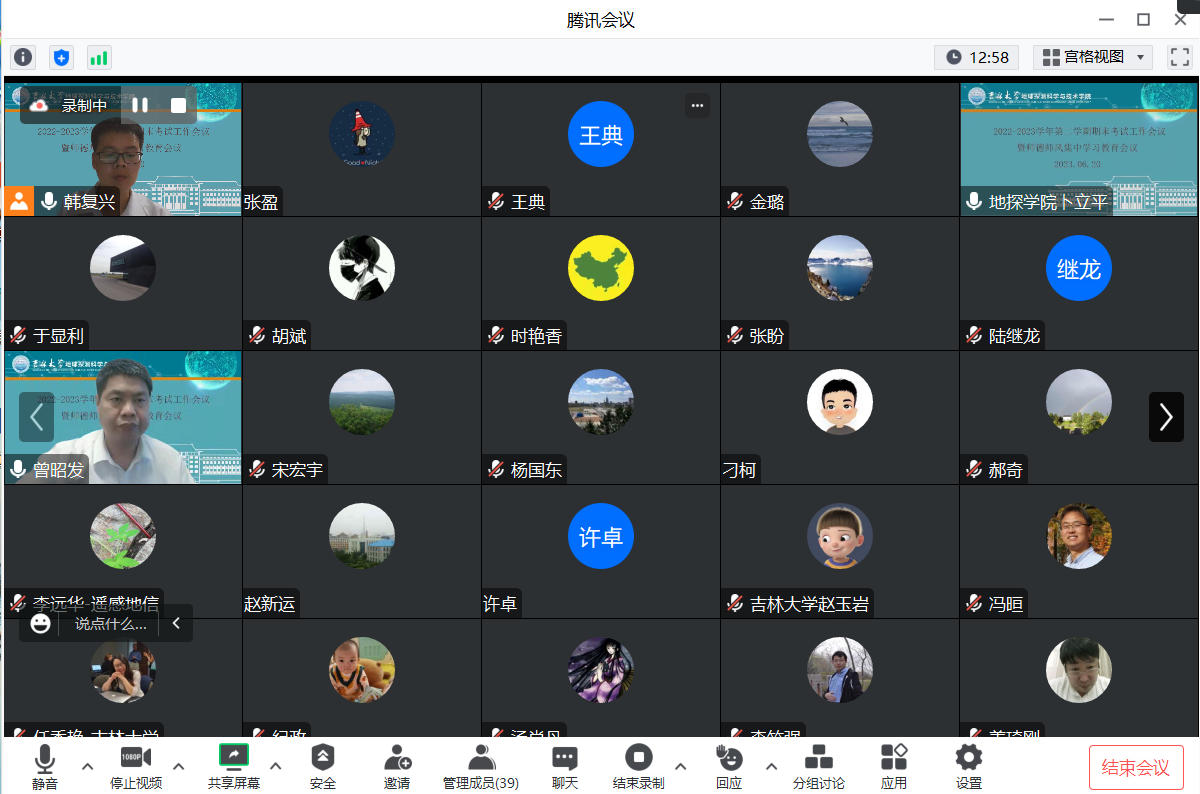Image resolution: width=1200 pixels, height=794 pixels.
Task: Toggle microphone with 静音 button
Action: click(45, 766)
